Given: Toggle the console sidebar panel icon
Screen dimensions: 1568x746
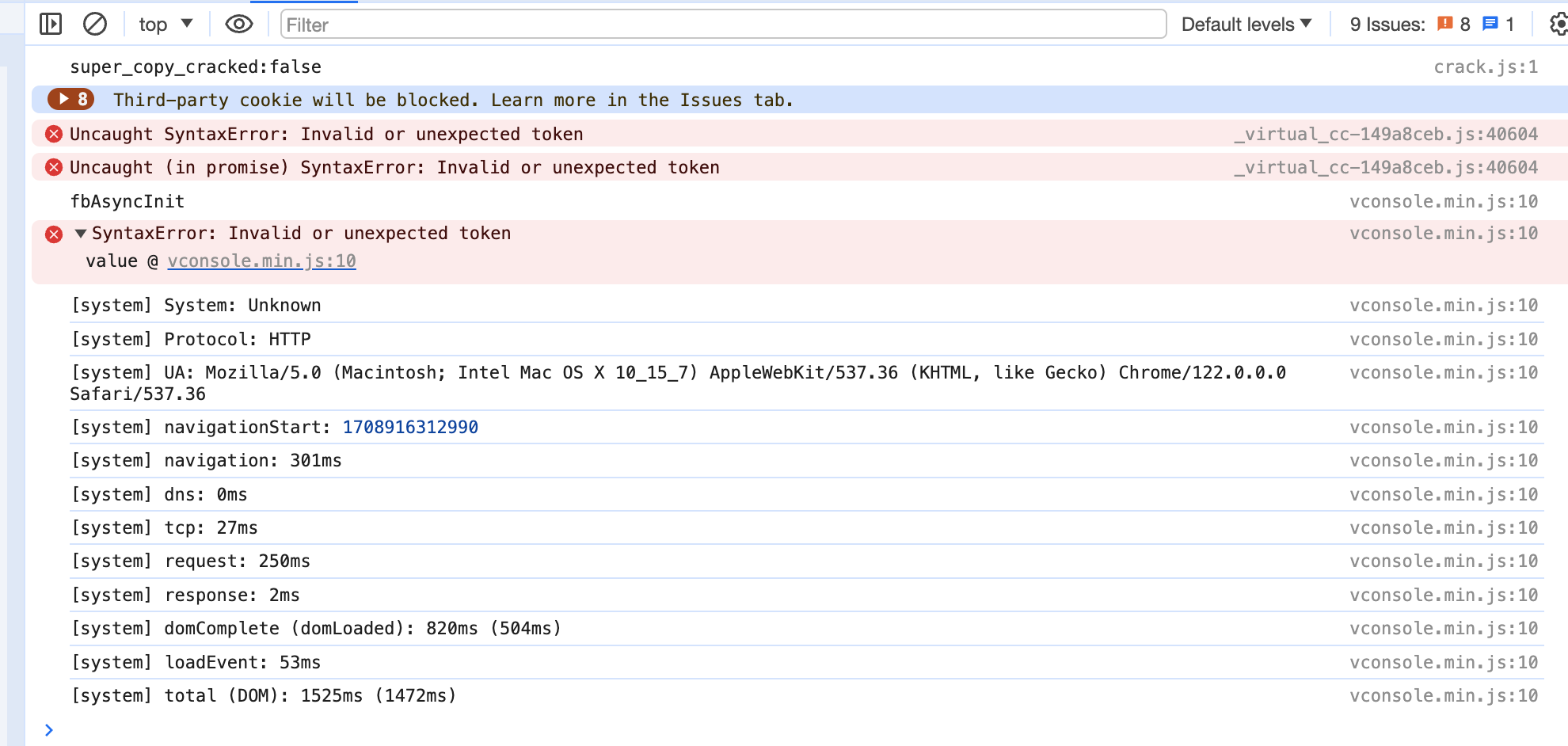Looking at the screenshot, I should 51,25.
